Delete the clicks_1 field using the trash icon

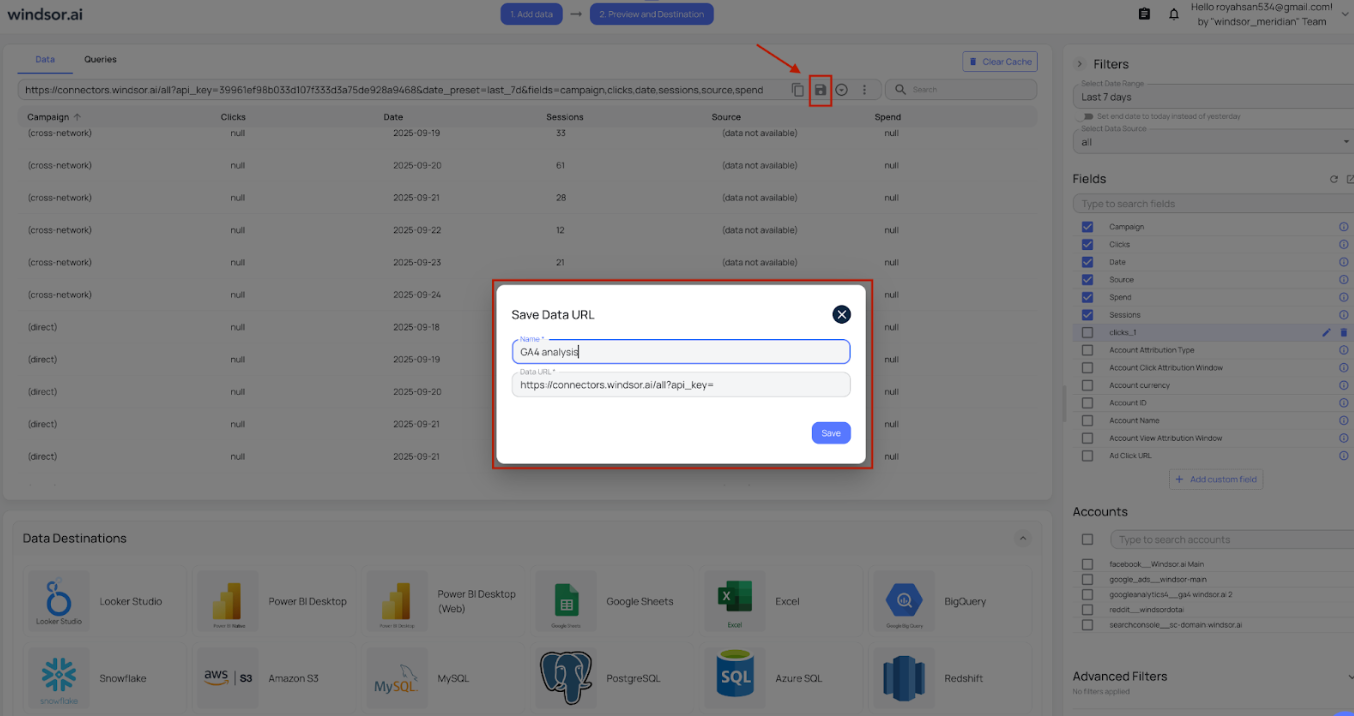click(x=1345, y=332)
